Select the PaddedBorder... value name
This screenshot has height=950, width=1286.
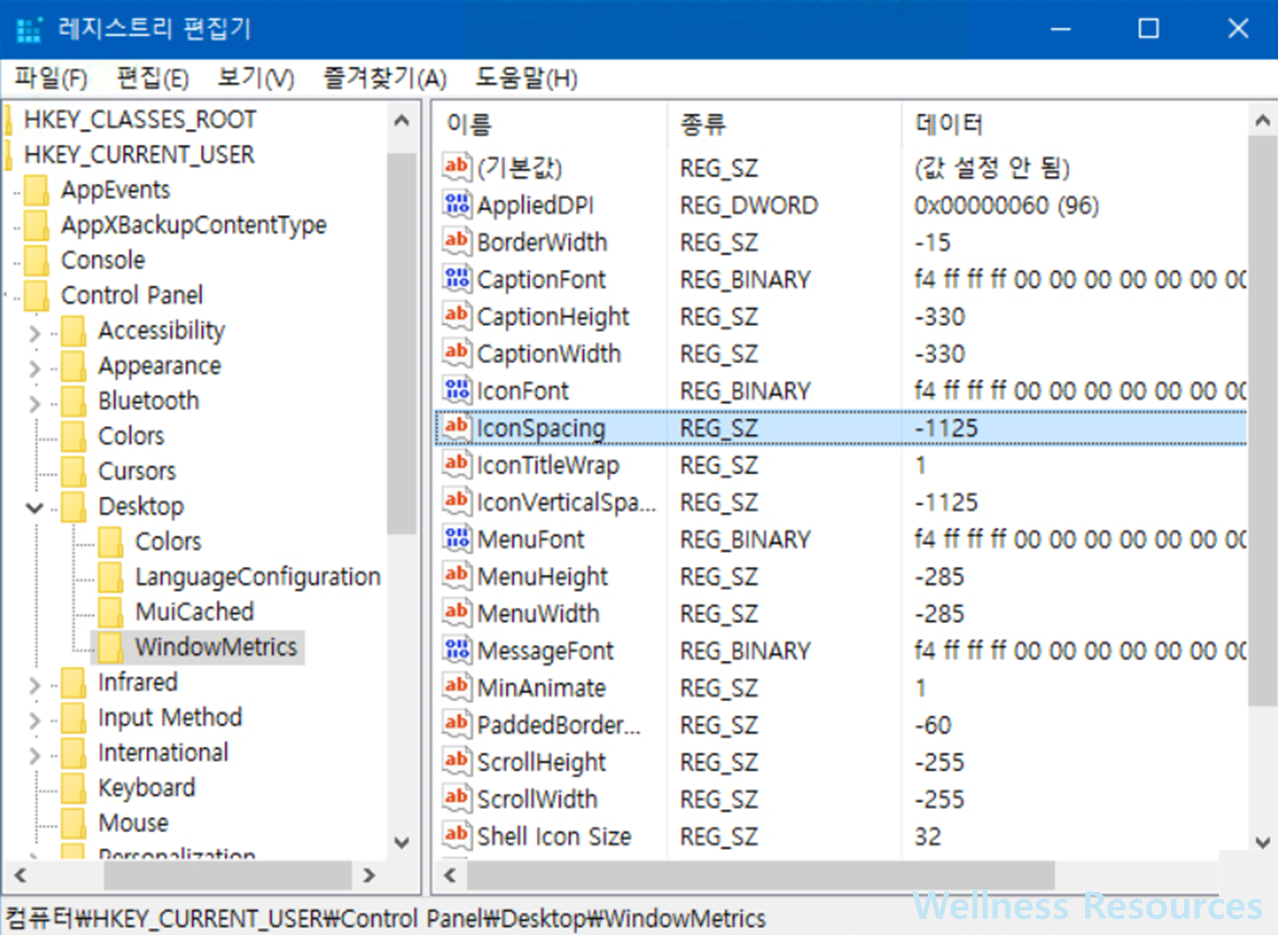558,725
